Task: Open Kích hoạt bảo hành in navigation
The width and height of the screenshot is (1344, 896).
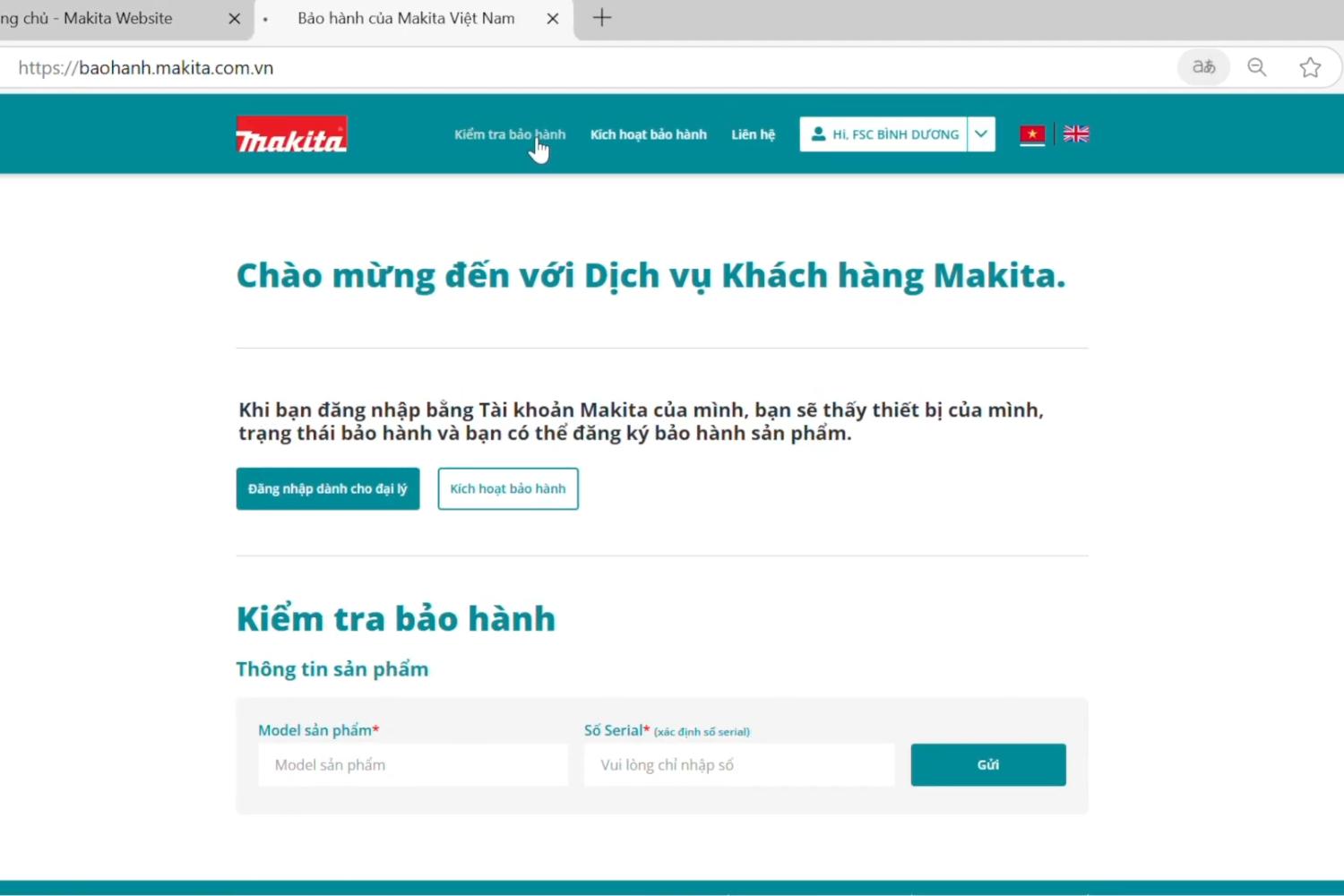Action: click(x=649, y=134)
